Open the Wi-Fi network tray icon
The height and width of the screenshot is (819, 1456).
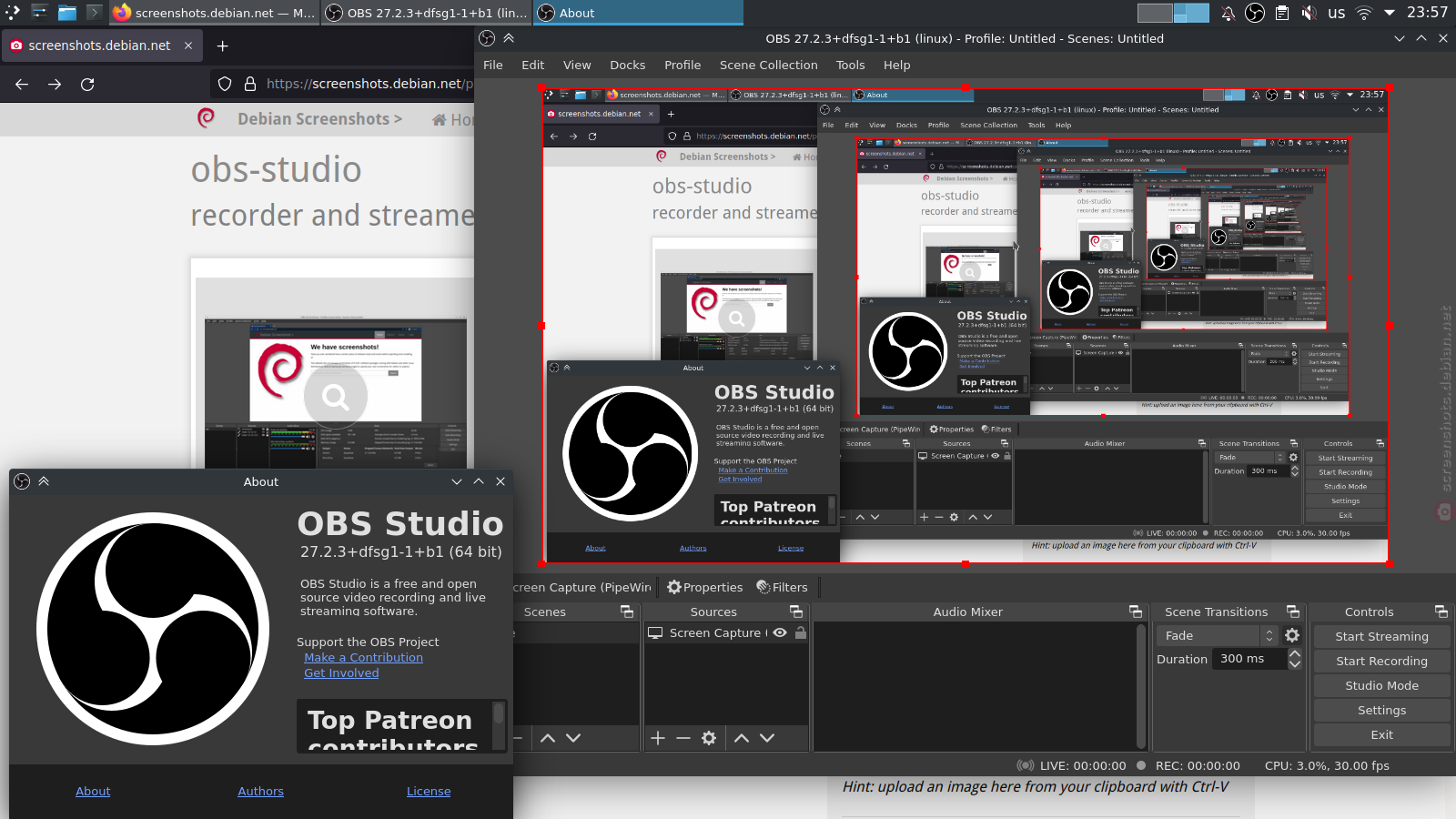[1363, 13]
